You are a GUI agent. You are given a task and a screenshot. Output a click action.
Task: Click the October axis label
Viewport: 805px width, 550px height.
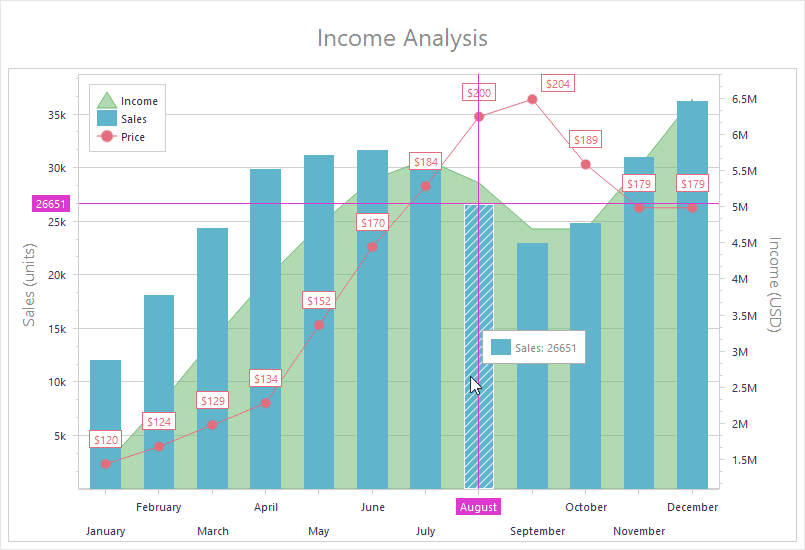tap(586, 507)
